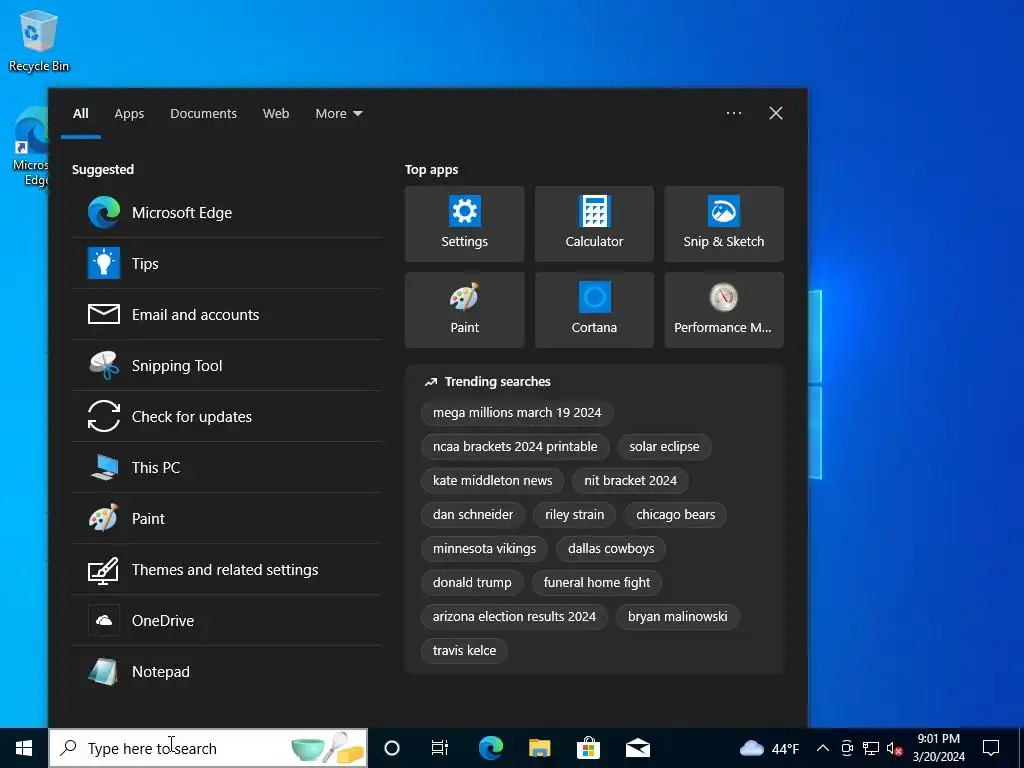Launch Snipping Tool from suggestions
Viewport: 1024px width, 768px height.
[226, 365]
